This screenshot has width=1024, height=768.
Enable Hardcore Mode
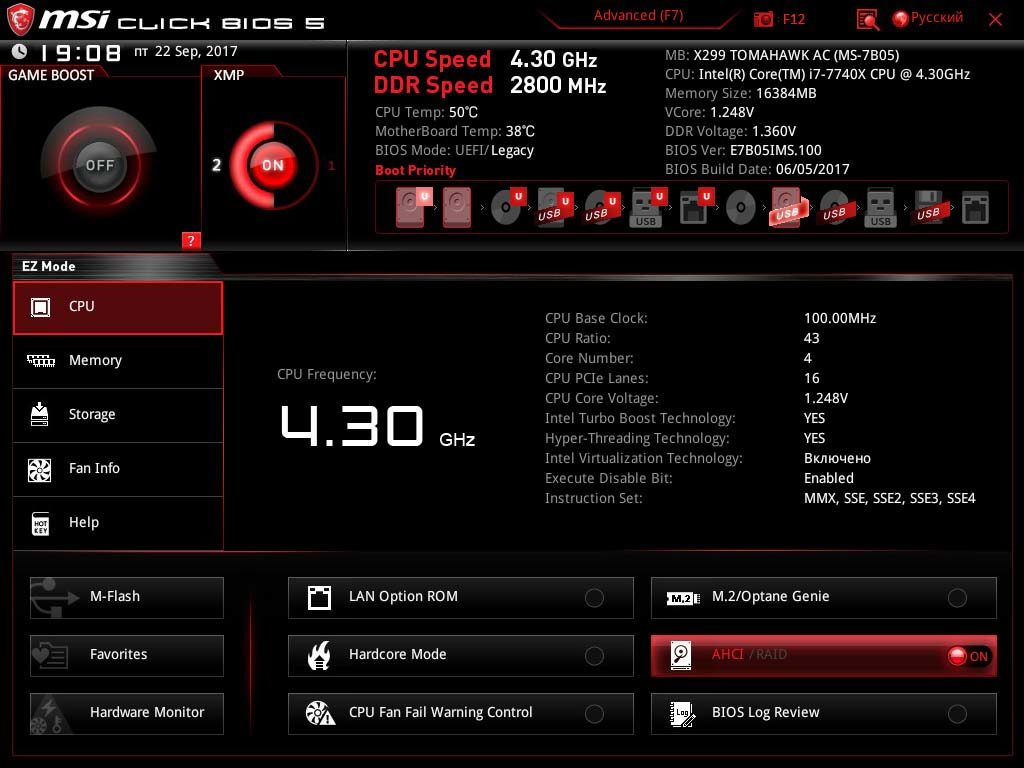click(x=460, y=655)
